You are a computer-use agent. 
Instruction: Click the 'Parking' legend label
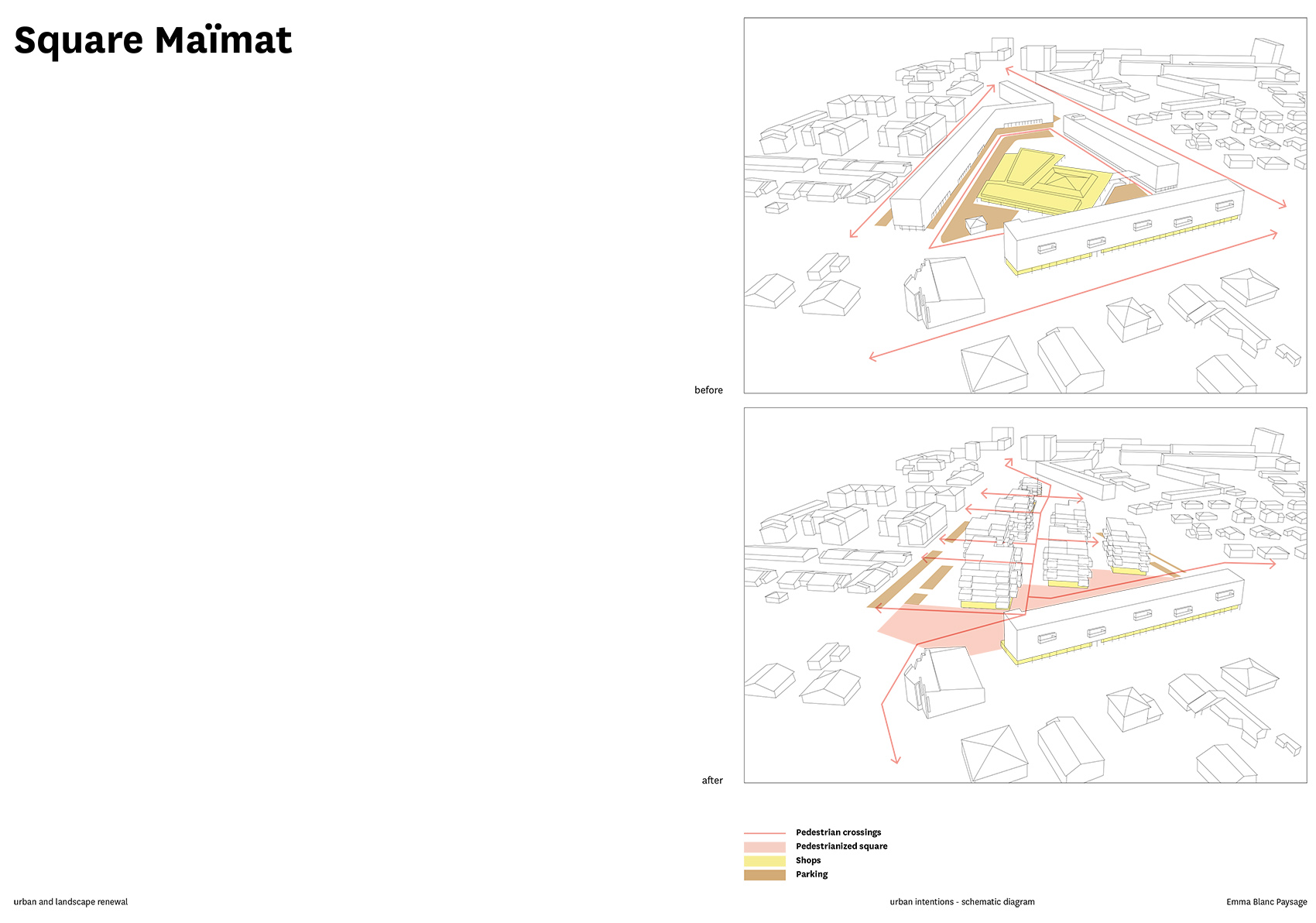click(x=811, y=874)
